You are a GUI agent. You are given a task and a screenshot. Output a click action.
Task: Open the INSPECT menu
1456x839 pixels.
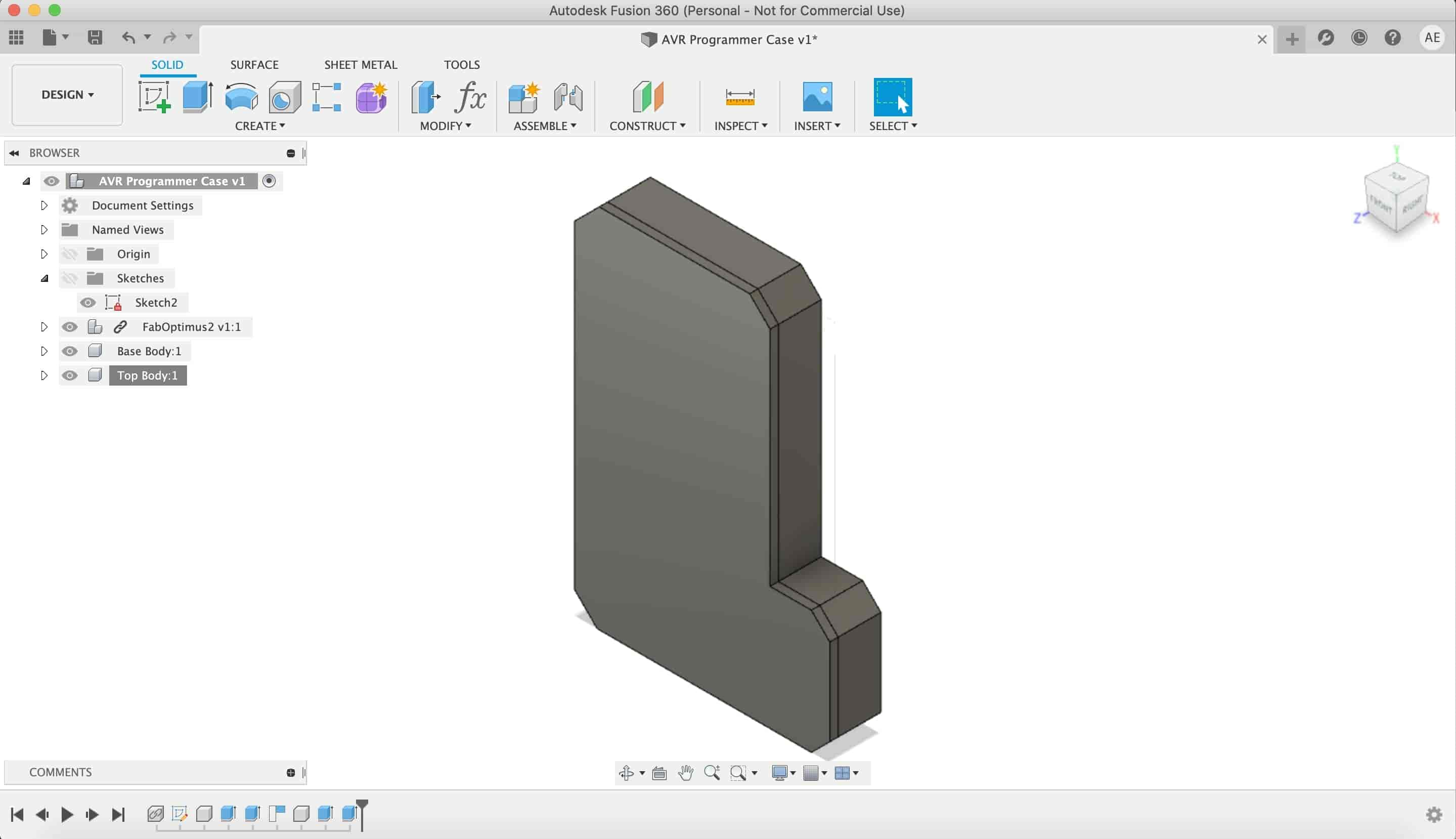pos(740,125)
